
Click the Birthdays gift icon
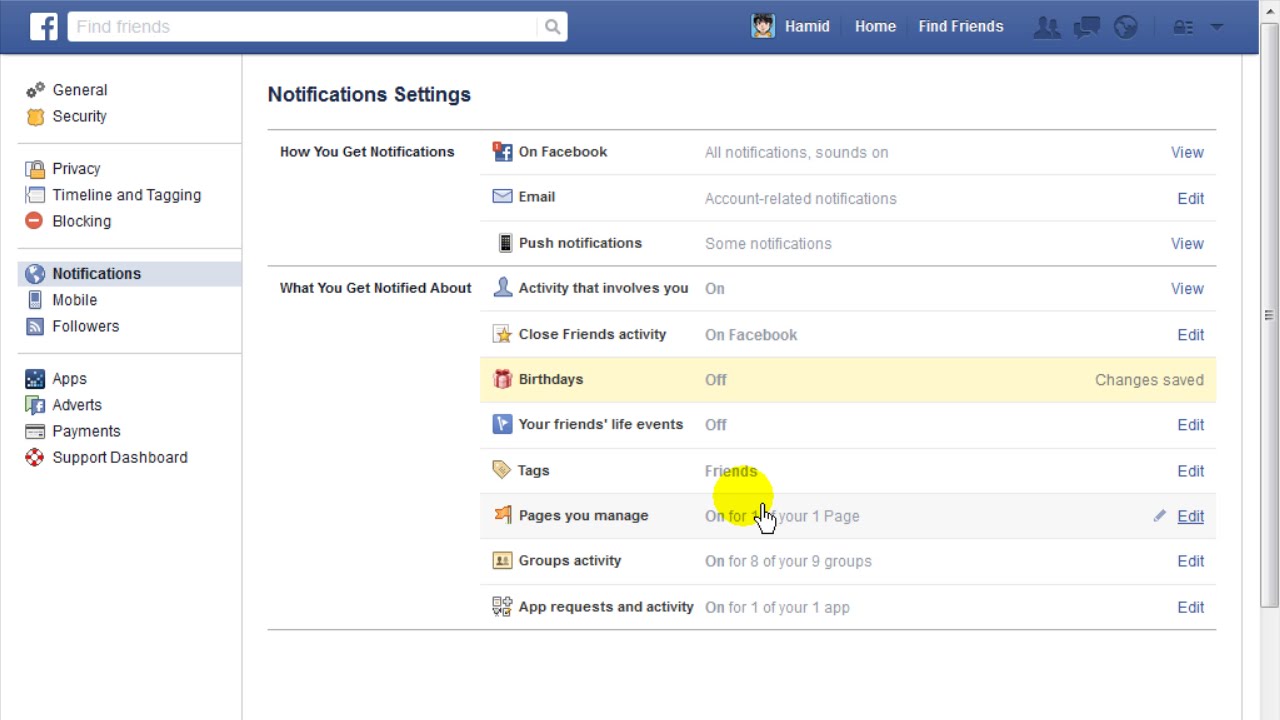point(502,379)
